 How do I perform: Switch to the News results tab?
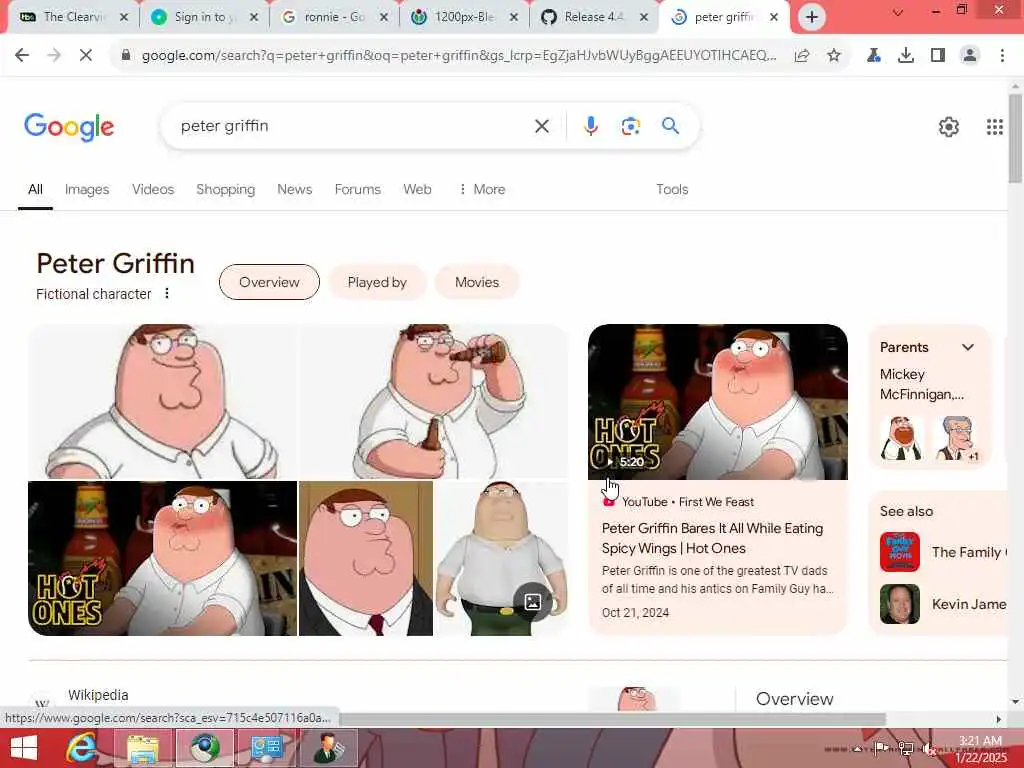pyautogui.click(x=295, y=189)
